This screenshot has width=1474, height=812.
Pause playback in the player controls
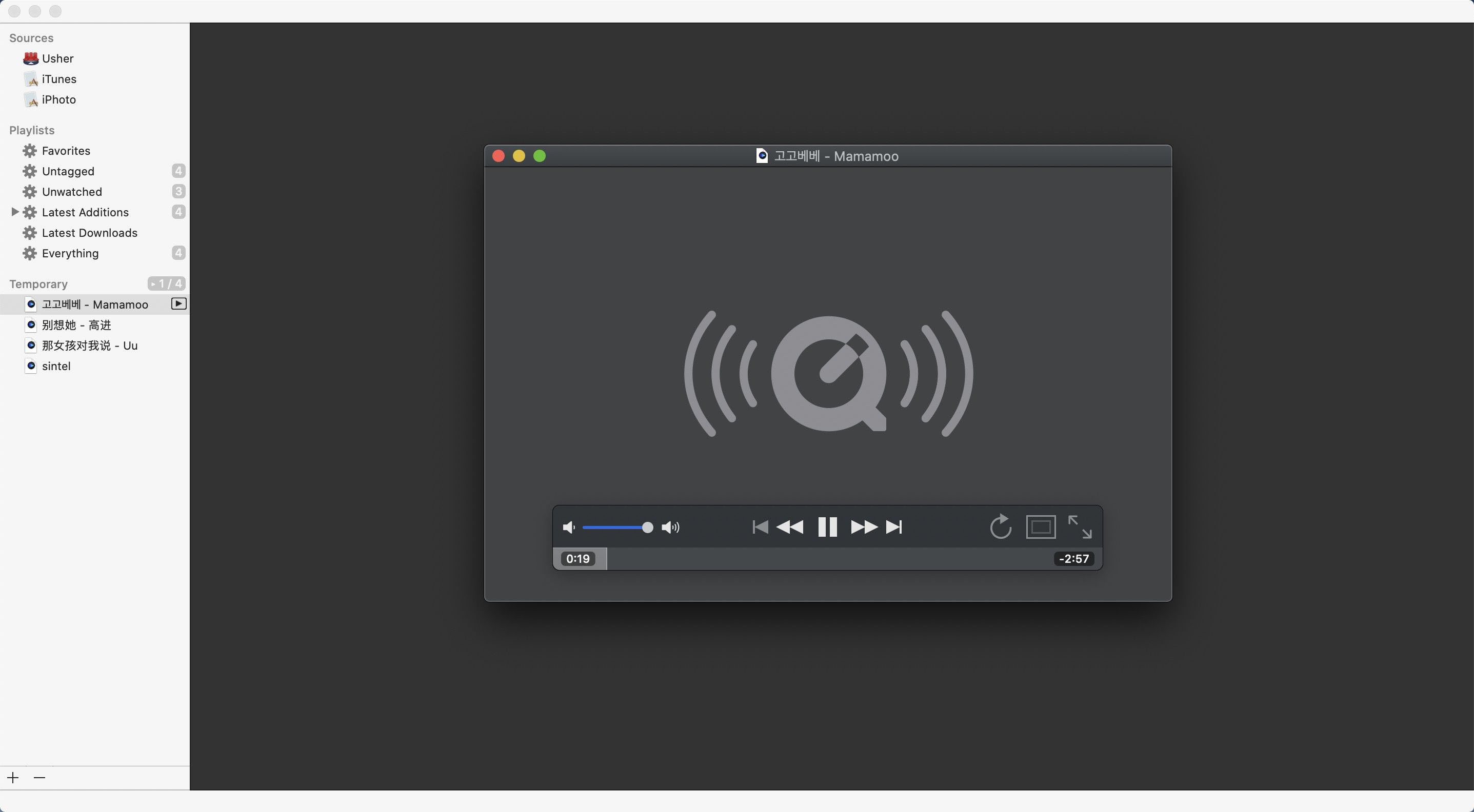pos(827,526)
